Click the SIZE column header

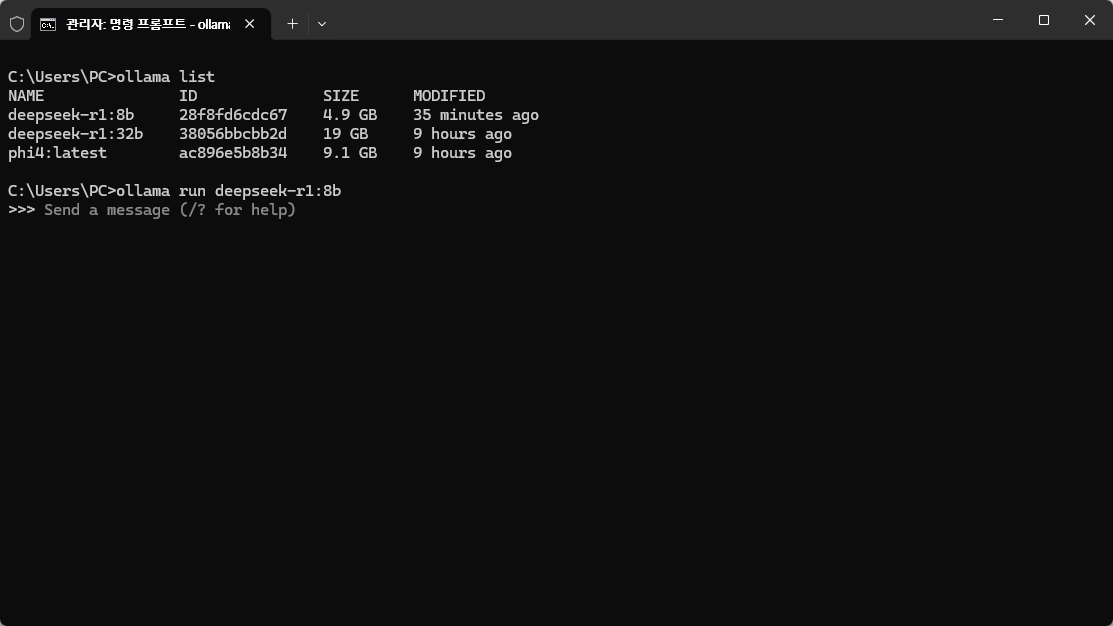[x=341, y=96]
